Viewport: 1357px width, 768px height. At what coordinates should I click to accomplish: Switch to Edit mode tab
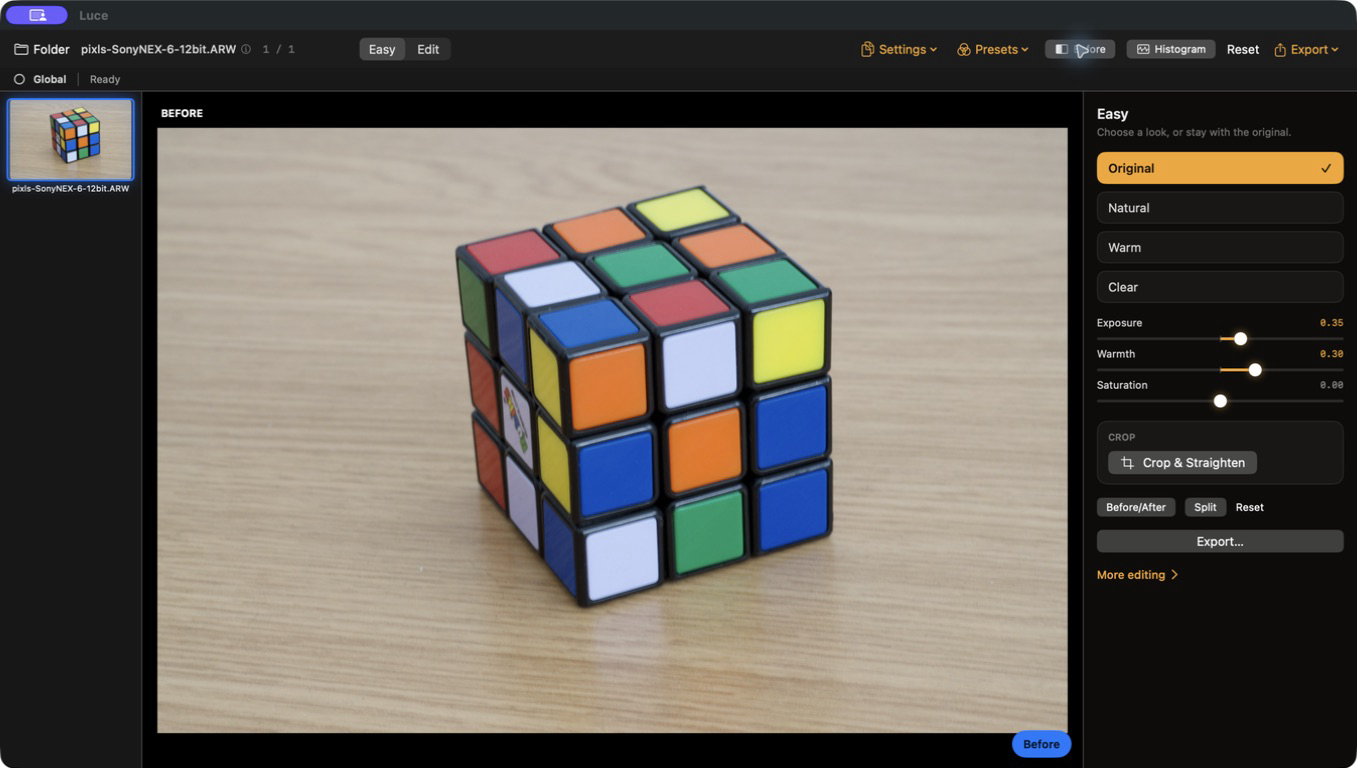tap(428, 49)
